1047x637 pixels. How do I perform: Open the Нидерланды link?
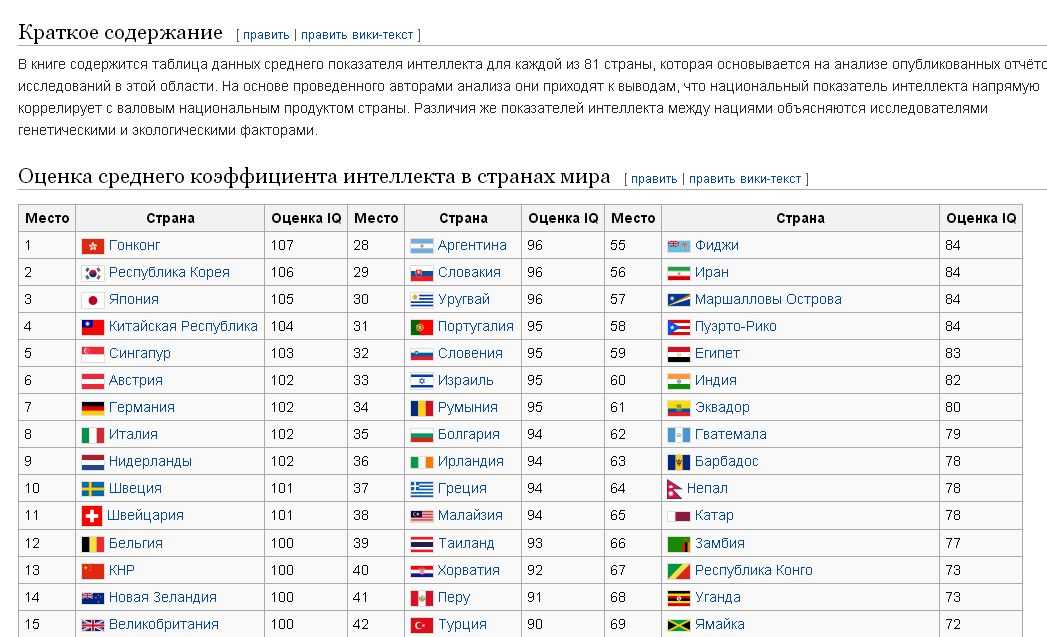[x=150, y=461]
